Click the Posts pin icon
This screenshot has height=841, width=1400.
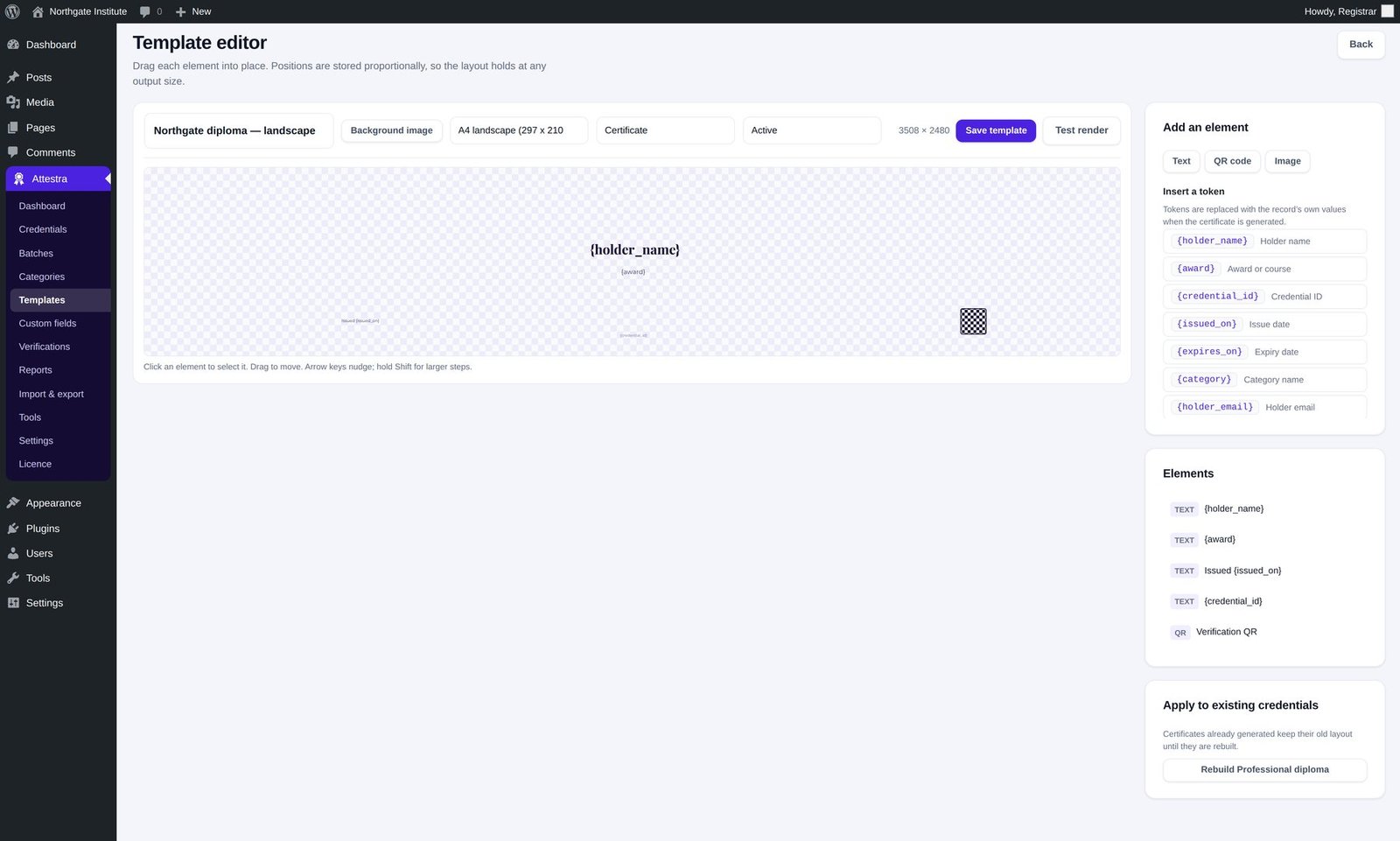(x=13, y=78)
